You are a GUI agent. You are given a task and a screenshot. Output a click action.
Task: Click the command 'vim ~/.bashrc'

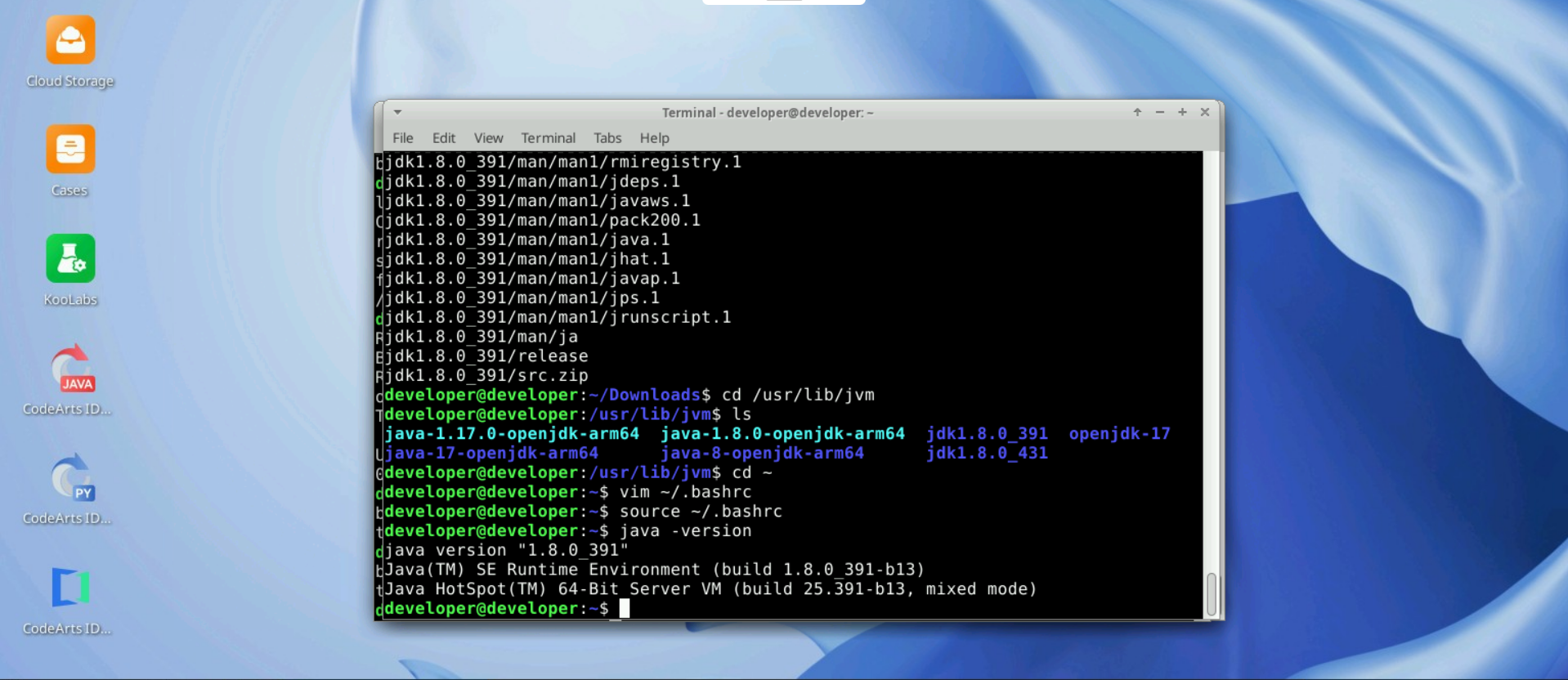point(686,492)
